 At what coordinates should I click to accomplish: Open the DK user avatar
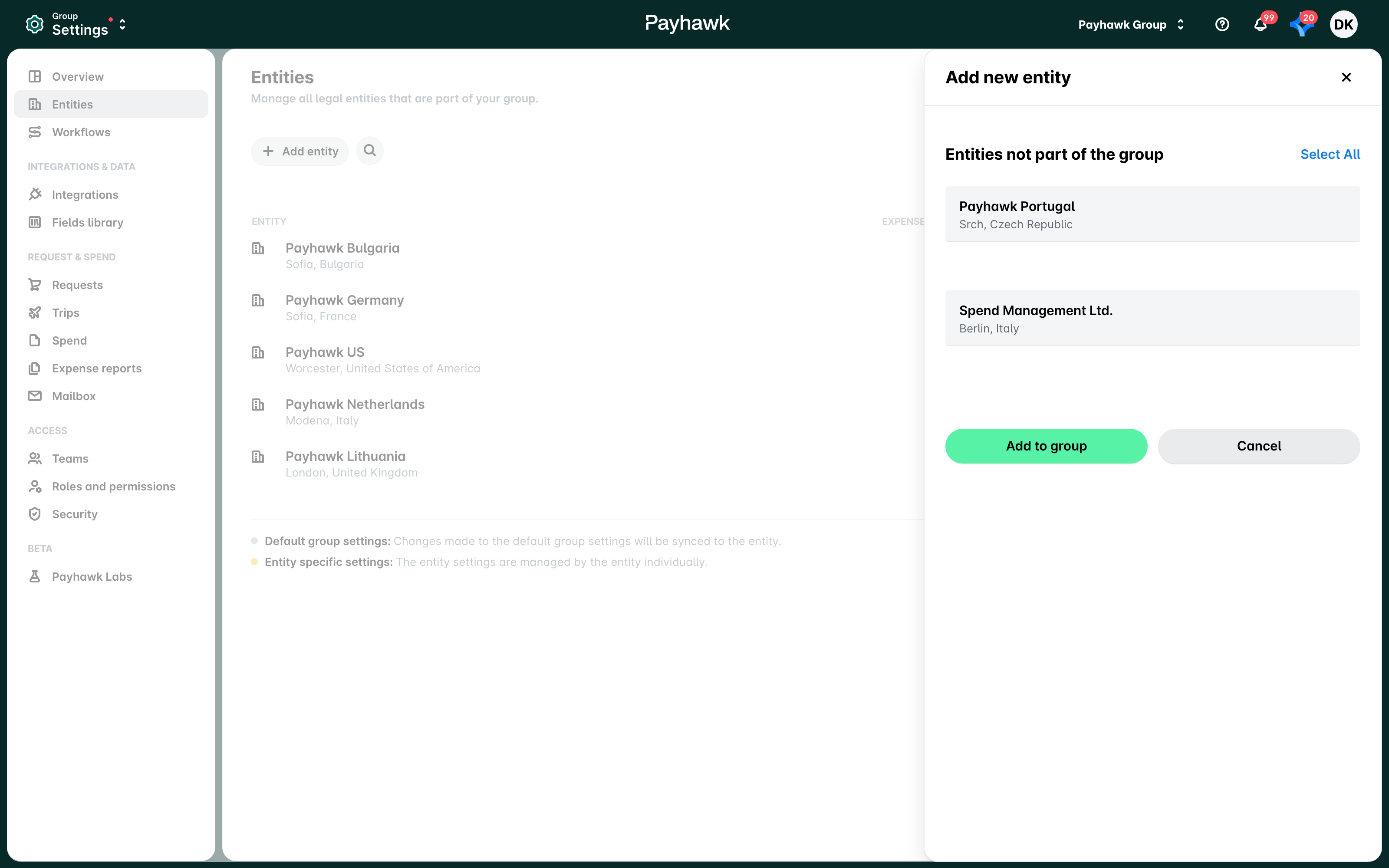[x=1343, y=25]
